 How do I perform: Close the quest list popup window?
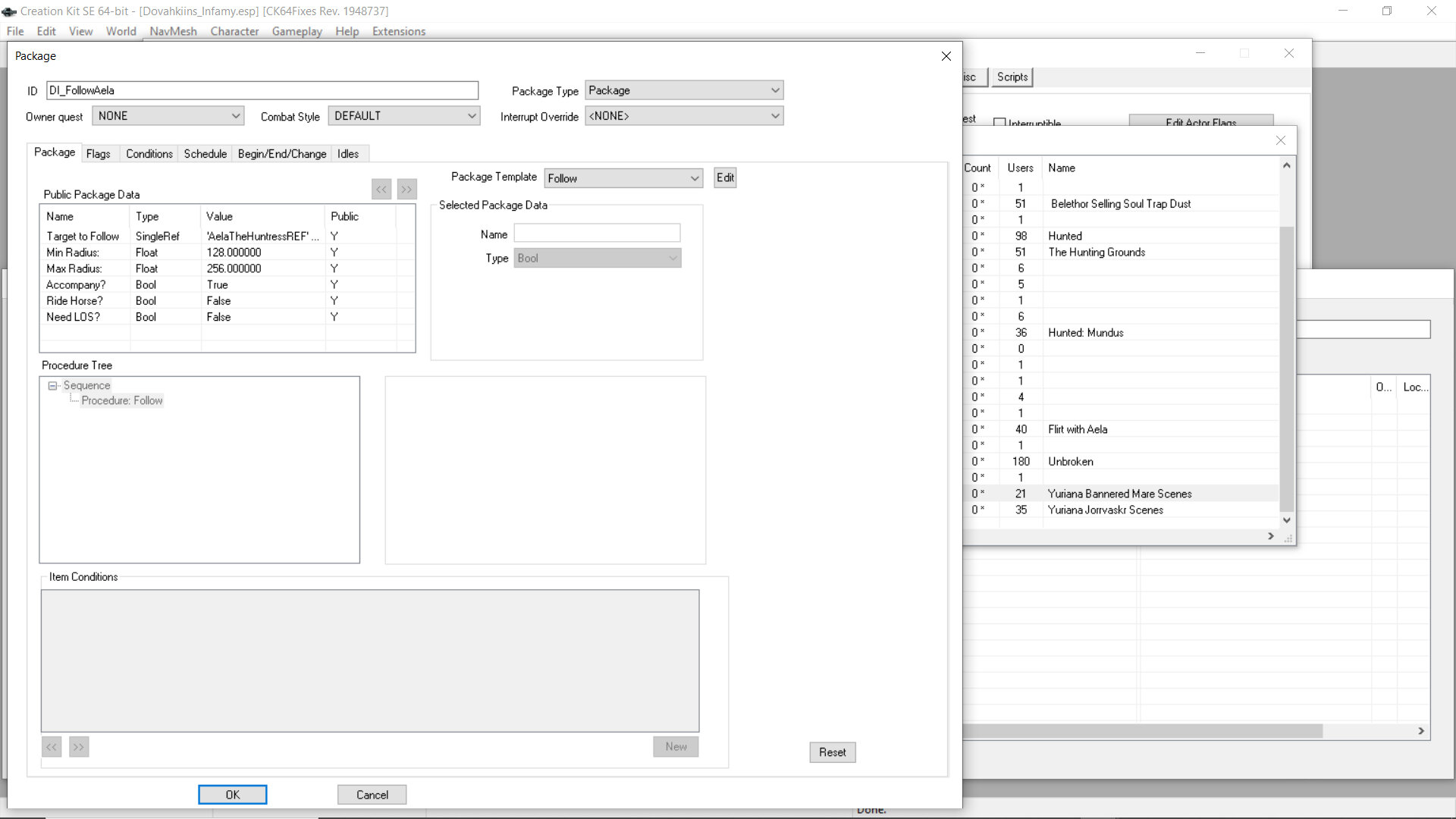1281,140
